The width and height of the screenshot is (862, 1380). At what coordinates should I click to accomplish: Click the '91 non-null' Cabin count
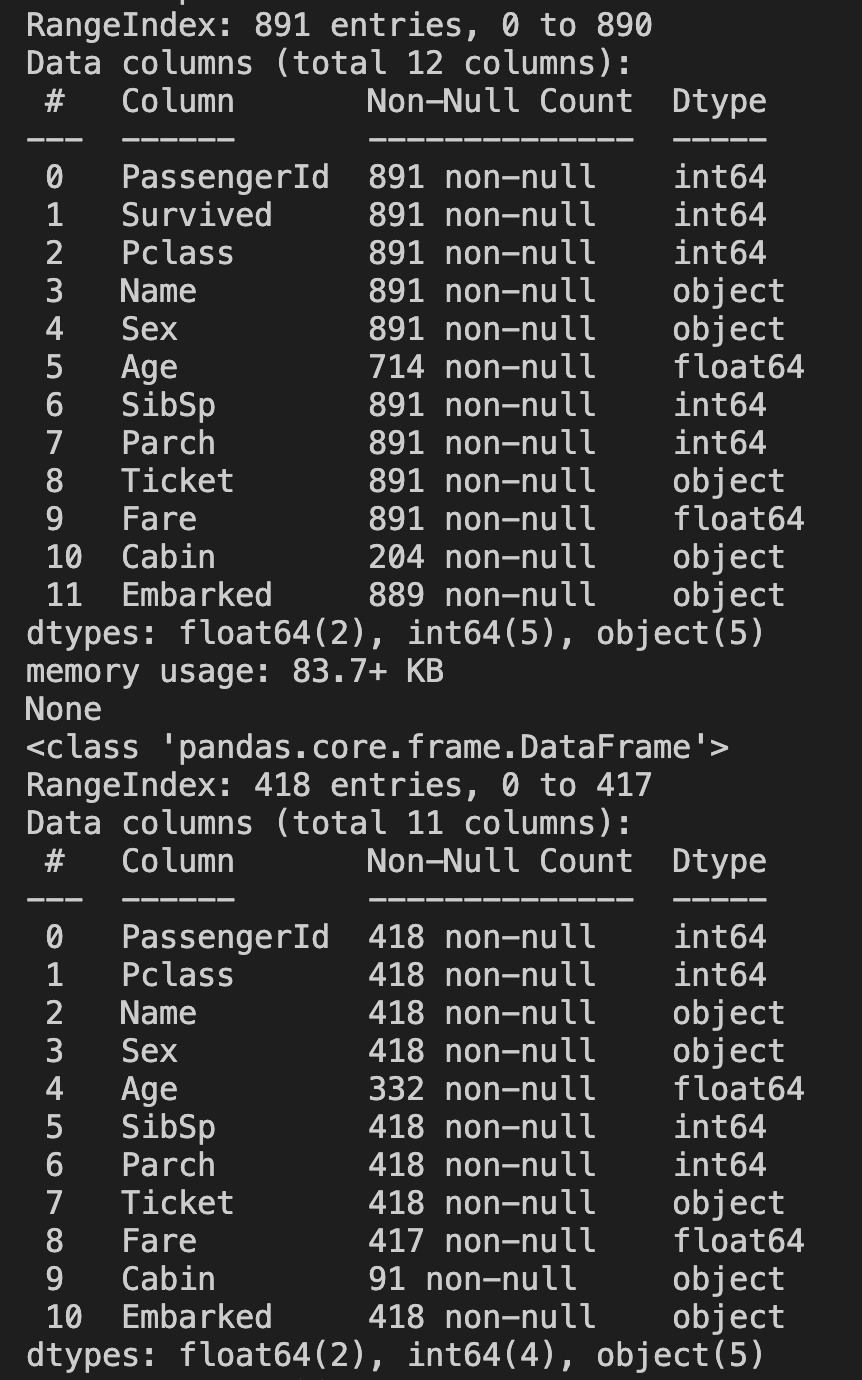472,1279
